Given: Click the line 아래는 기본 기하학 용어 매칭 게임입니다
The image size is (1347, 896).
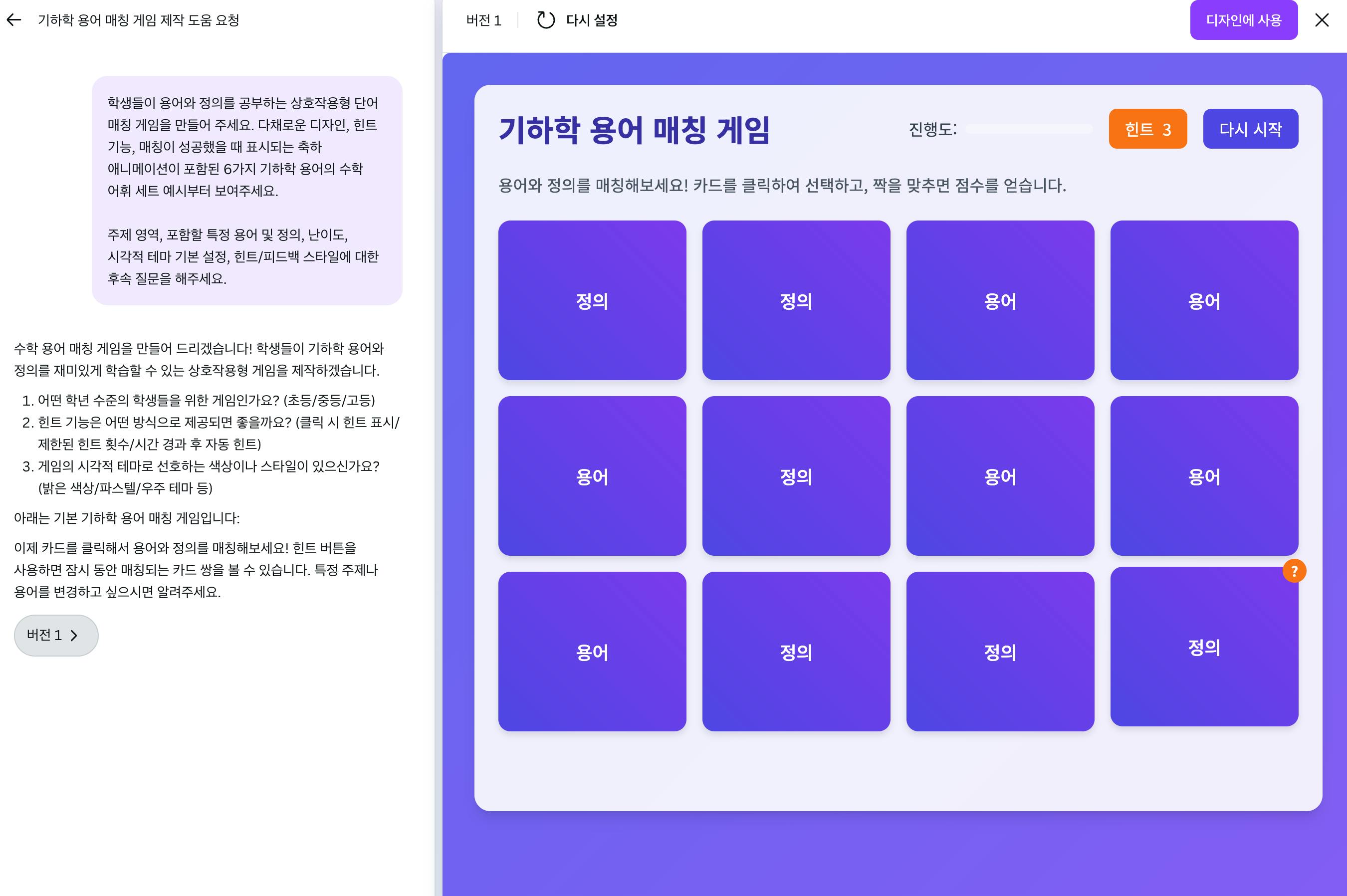Looking at the screenshot, I should (127, 518).
